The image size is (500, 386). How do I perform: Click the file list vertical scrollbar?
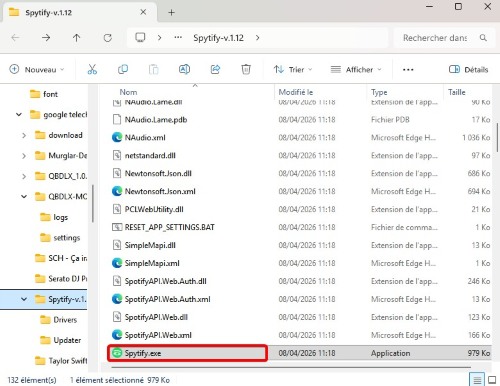pos(497,137)
